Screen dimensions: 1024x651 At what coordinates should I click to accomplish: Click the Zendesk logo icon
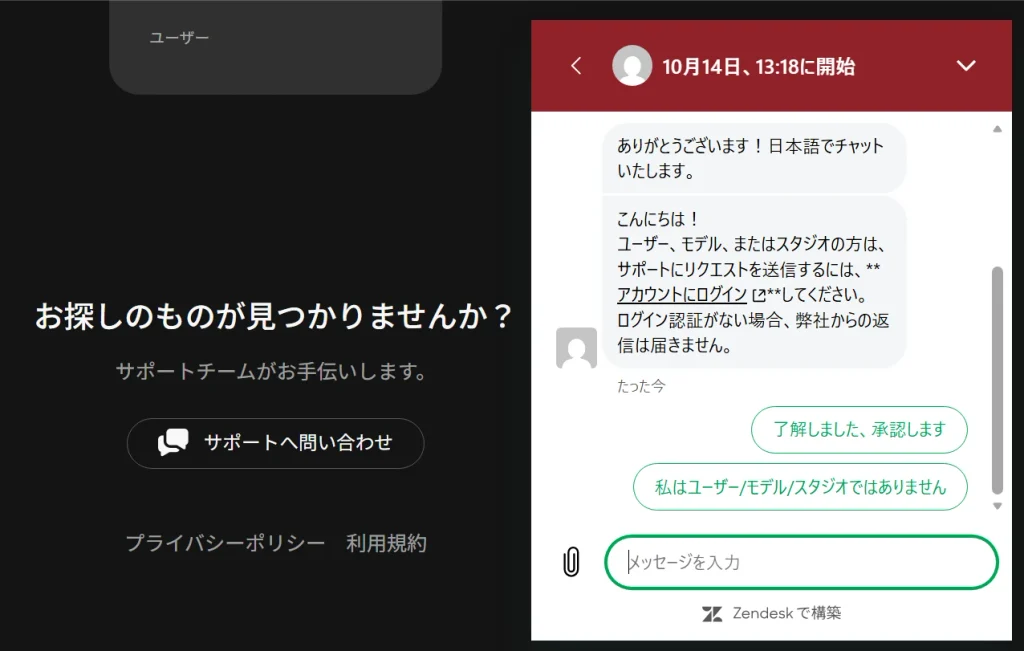(x=712, y=614)
